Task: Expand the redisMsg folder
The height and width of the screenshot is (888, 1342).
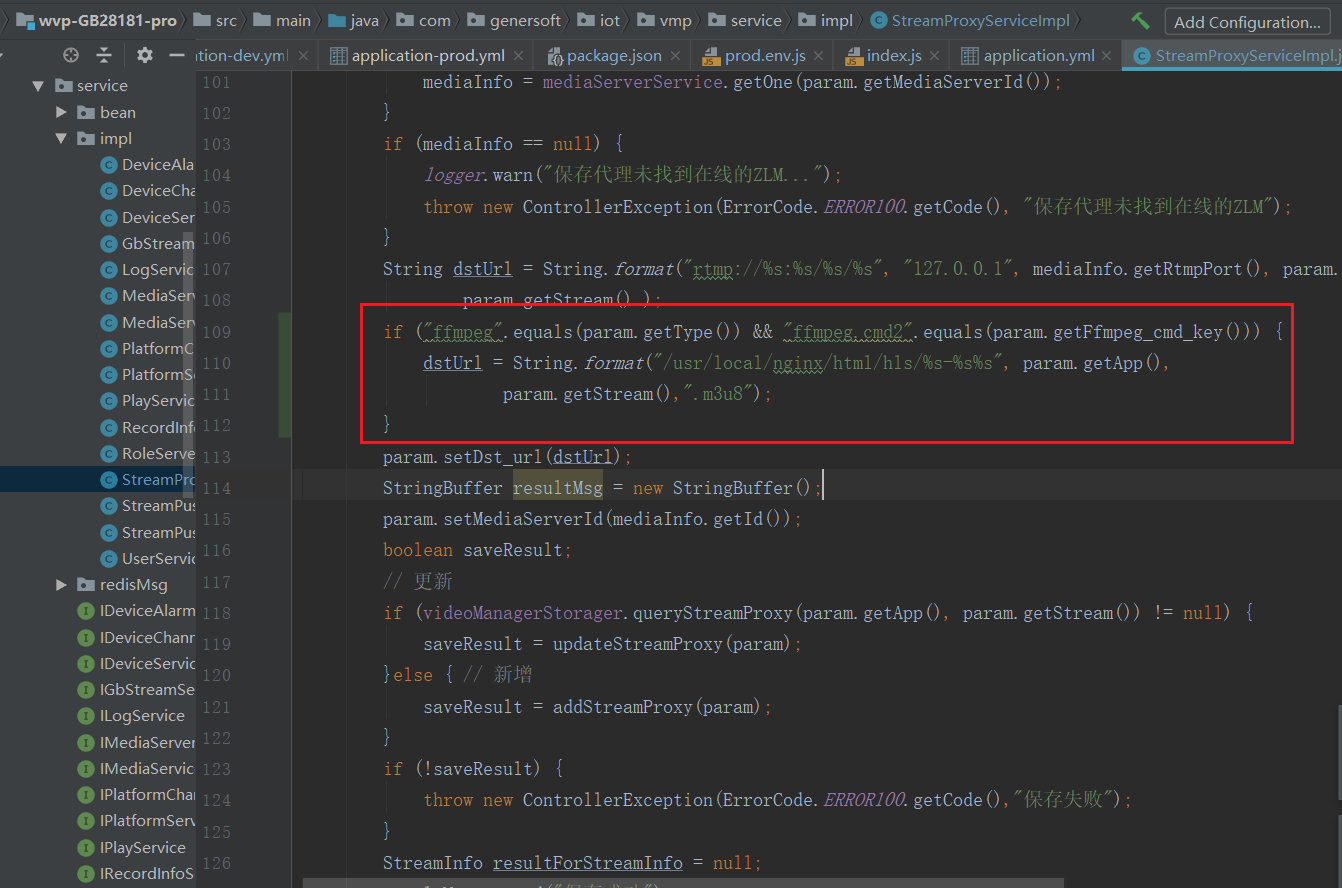Action: pyautogui.click(x=59, y=584)
